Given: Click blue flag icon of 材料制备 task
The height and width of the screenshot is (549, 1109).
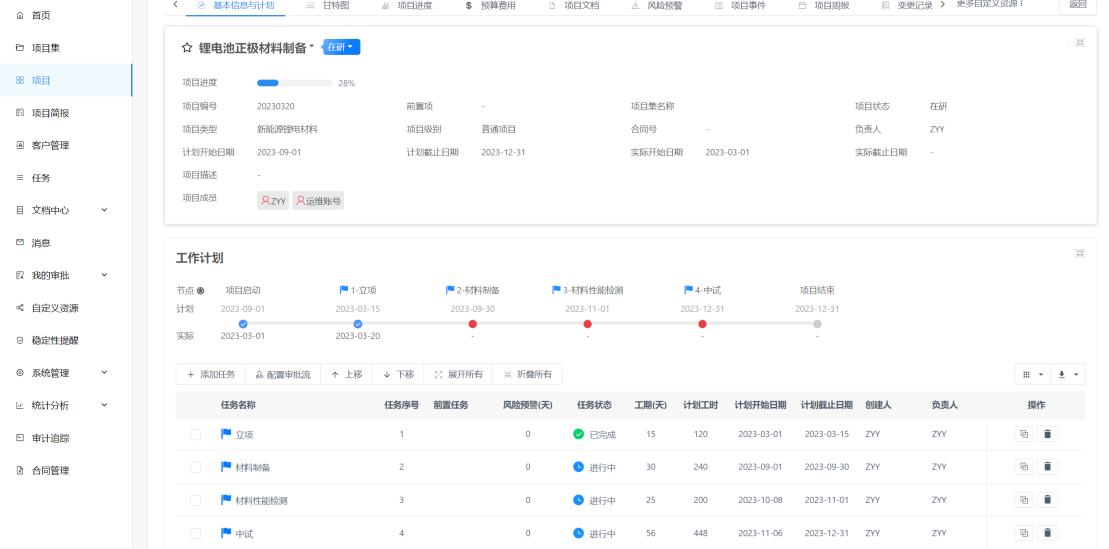Looking at the screenshot, I should click(226, 466).
